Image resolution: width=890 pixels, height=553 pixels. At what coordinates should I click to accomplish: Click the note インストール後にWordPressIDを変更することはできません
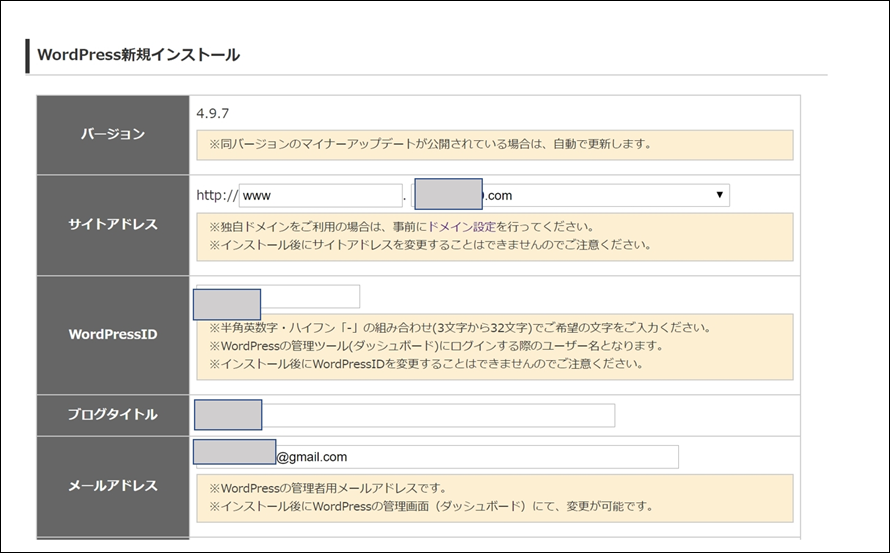[x=426, y=364]
